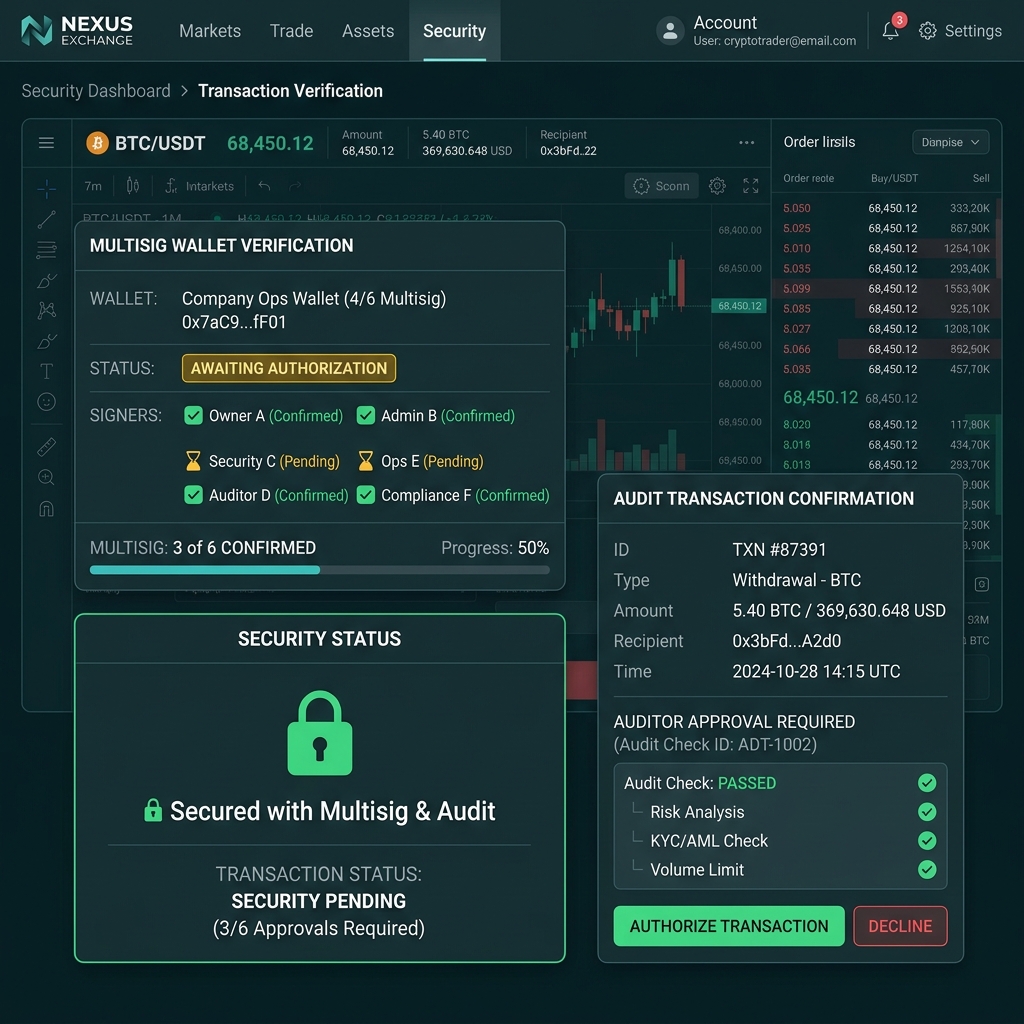Click the Nexus Exchange logo
This screenshot has height=1024, width=1024.
coord(77,31)
